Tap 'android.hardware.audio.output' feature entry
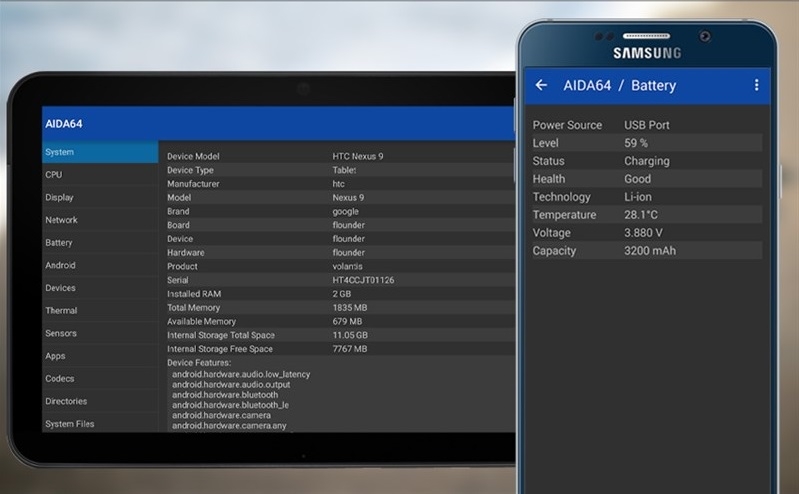 click(x=231, y=384)
